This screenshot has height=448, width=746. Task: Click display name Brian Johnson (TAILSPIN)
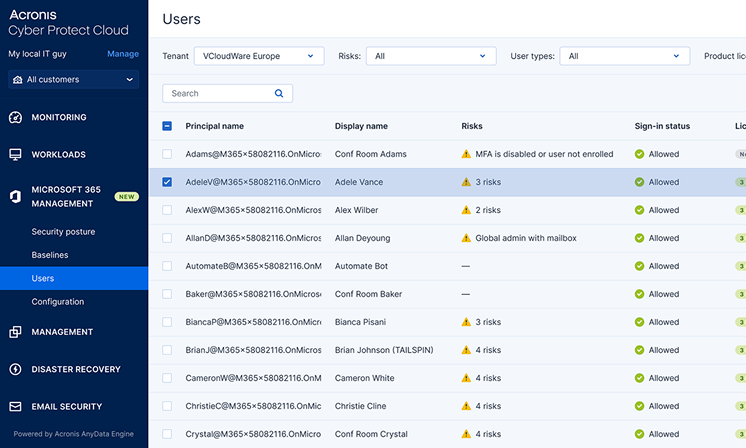(x=384, y=350)
